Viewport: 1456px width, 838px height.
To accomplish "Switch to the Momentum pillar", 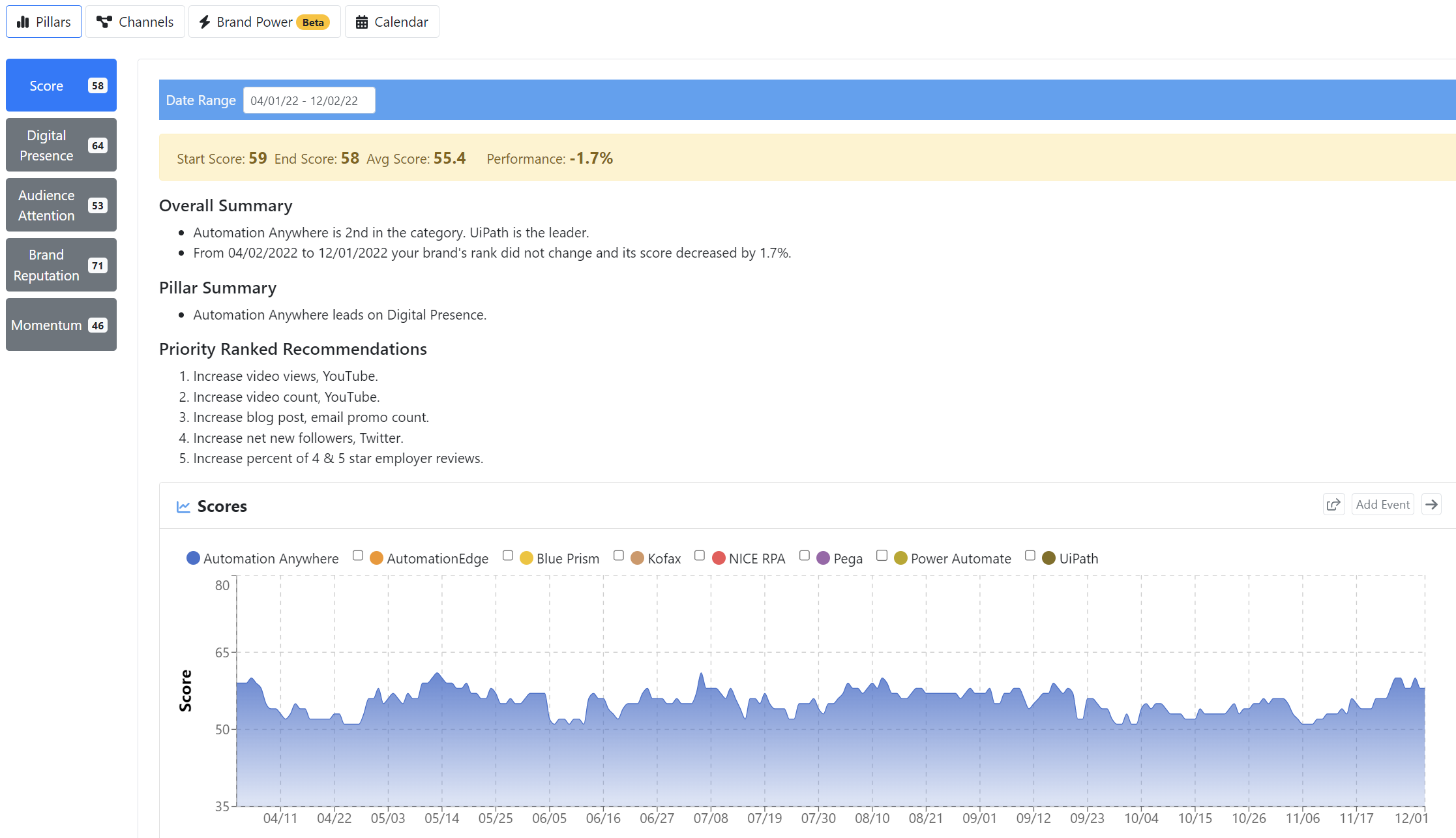I will tap(61, 325).
